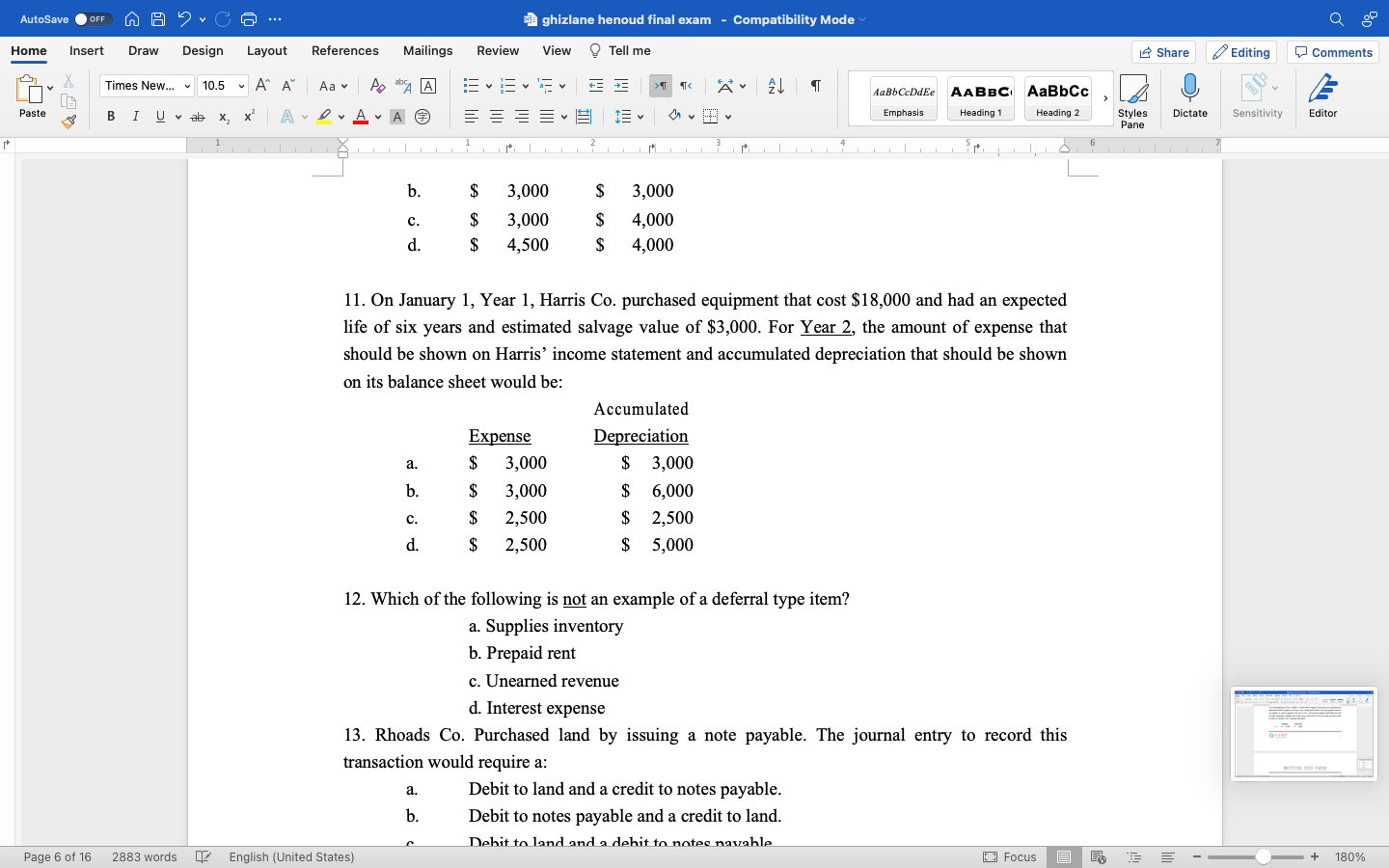The image size is (1389, 868).
Task: Open the Insert tab
Action: coord(87,50)
